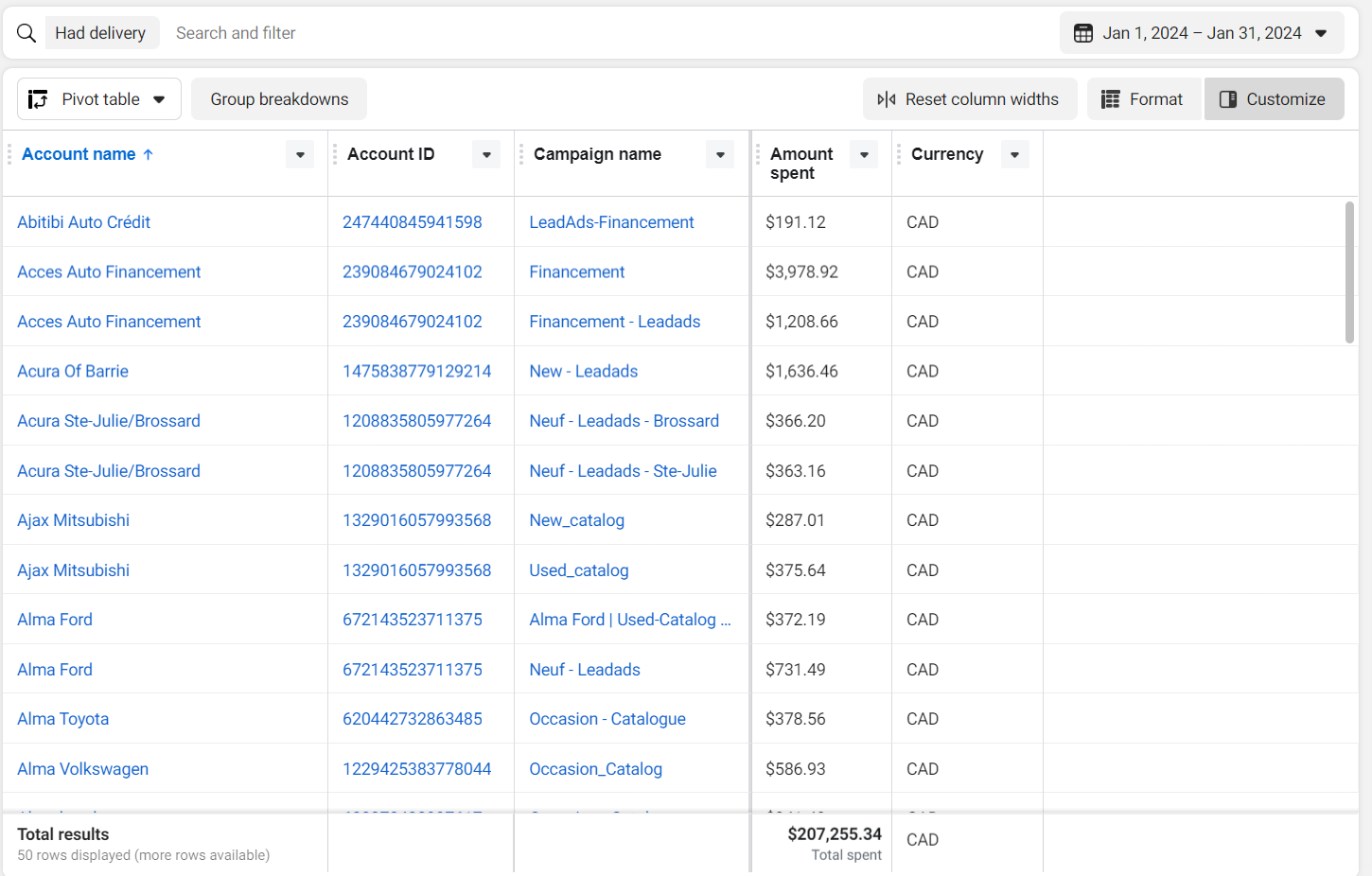Image resolution: width=1372 pixels, height=876 pixels.
Task: Click the Pivot table icon
Action: (38, 99)
